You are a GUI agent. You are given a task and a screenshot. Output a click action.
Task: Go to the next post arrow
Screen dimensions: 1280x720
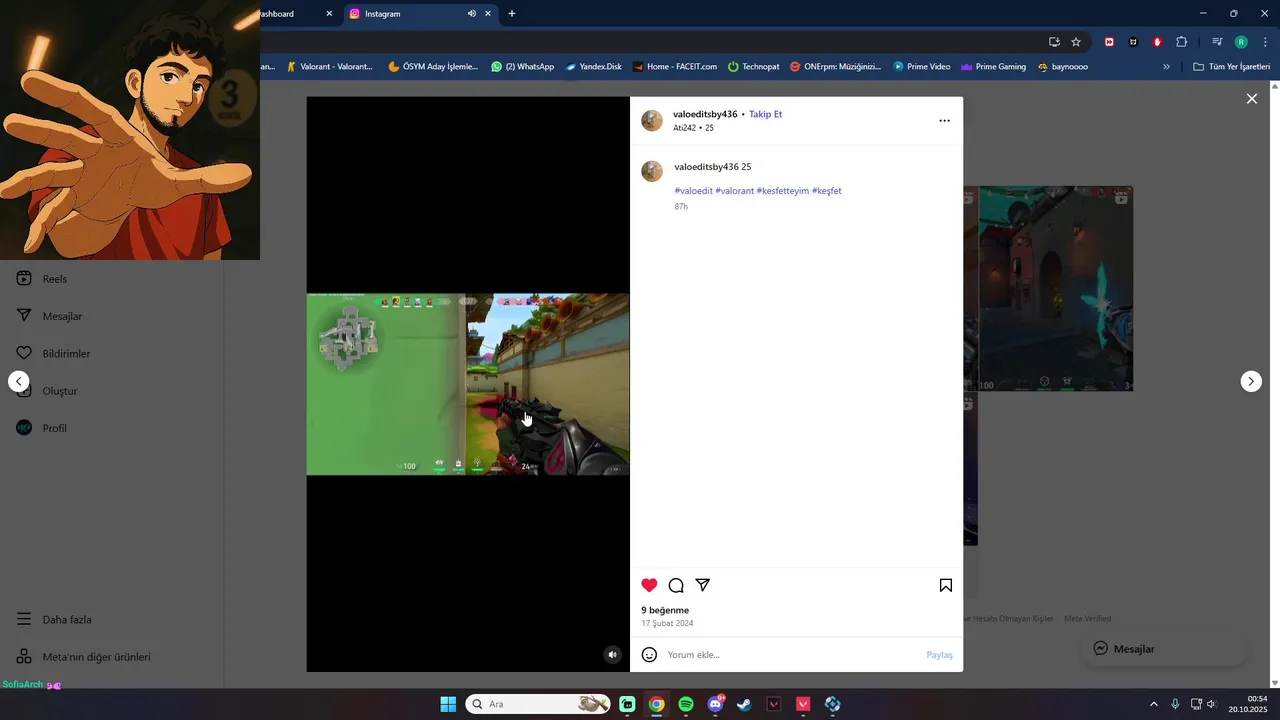(1251, 381)
